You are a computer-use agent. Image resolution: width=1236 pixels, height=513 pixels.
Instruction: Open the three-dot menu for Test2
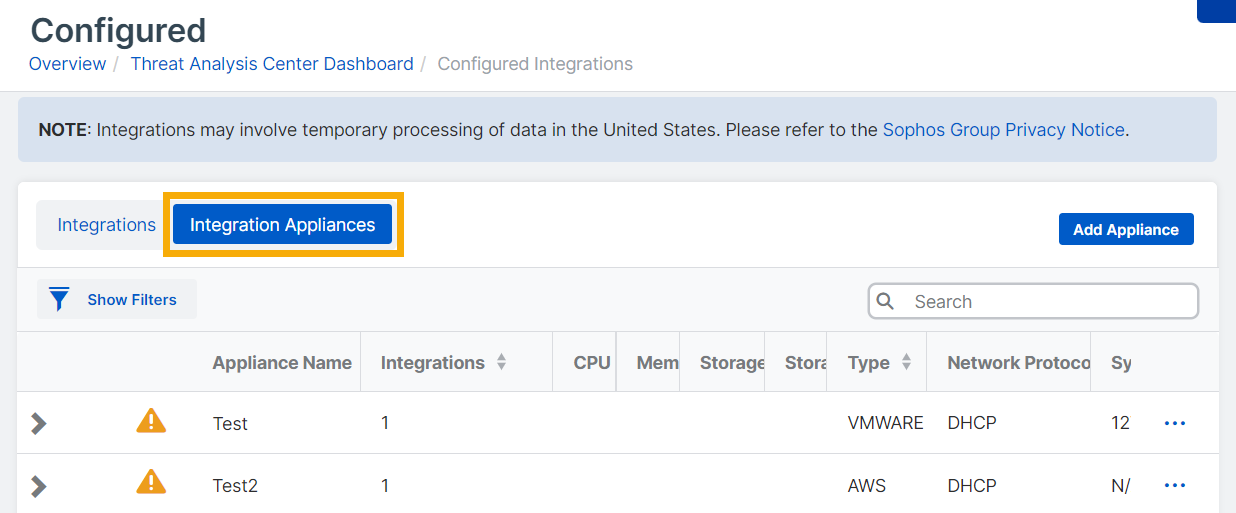pyautogui.click(x=1175, y=485)
